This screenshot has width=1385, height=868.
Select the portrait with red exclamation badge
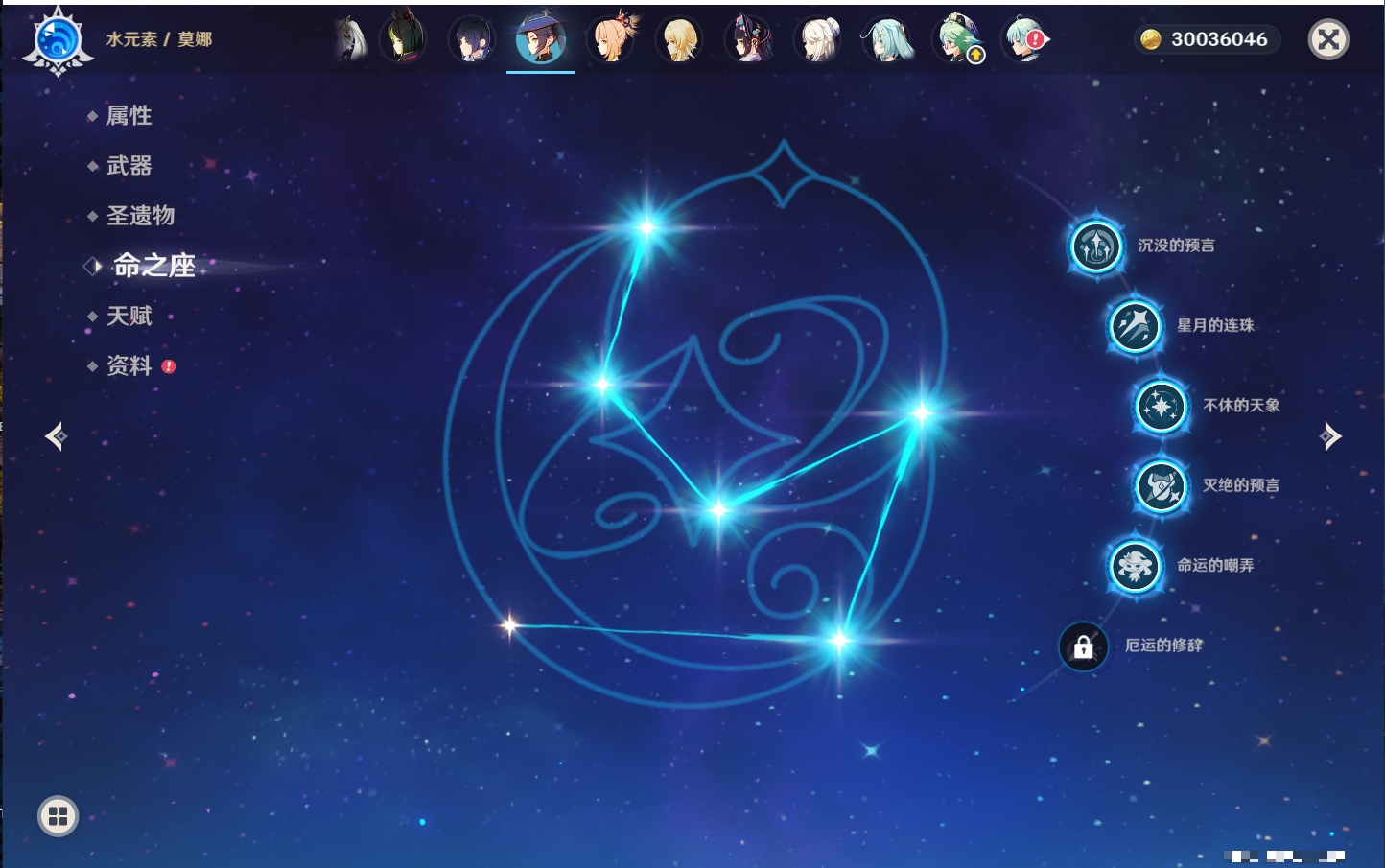[x=1026, y=39]
